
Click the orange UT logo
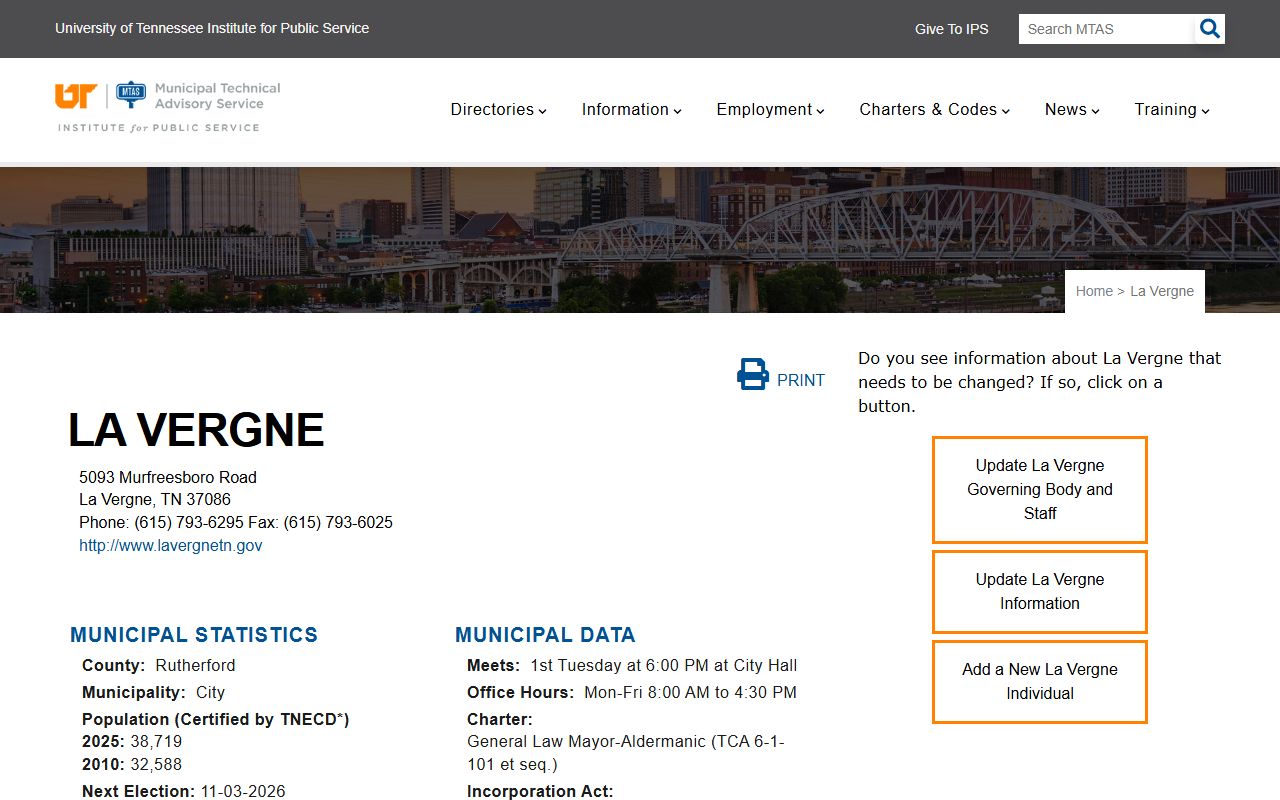(76, 96)
